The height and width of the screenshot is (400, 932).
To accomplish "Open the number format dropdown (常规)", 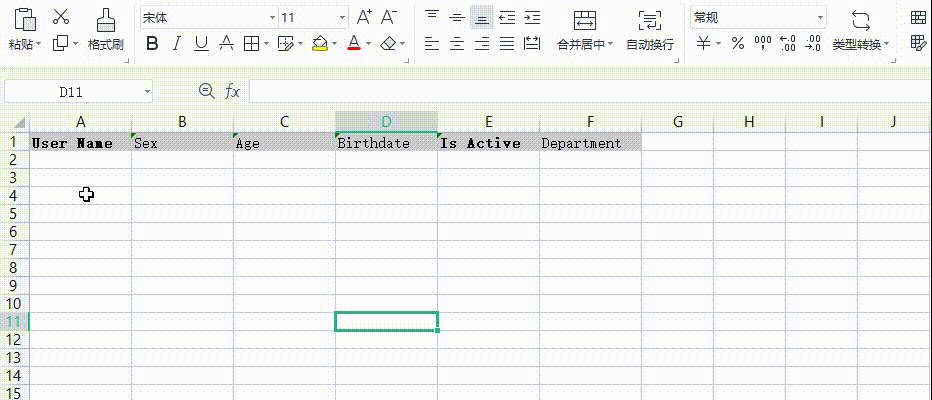I will point(820,17).
